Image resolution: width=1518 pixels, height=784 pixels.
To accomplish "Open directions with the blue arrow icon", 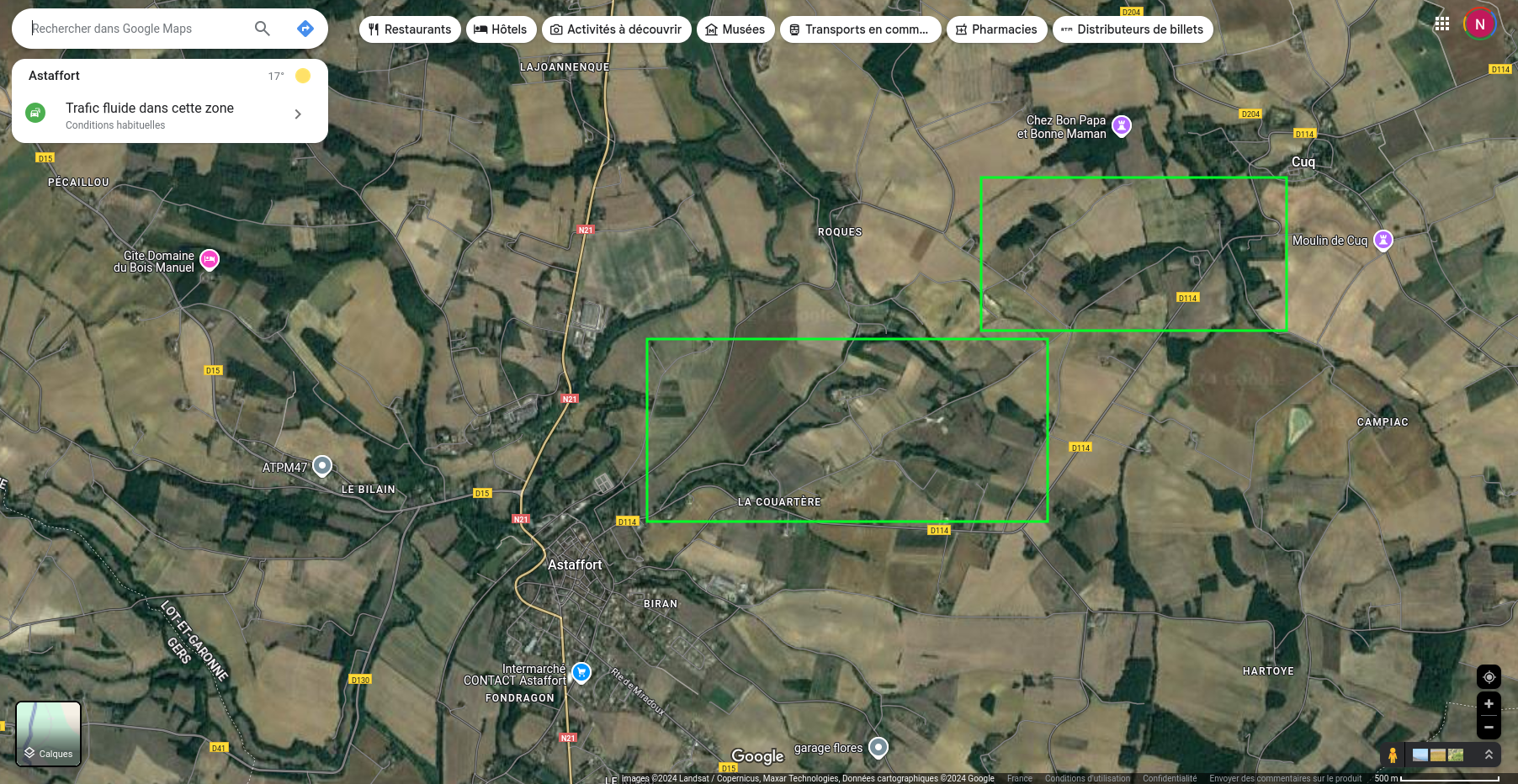I will [x=305, y=29].
